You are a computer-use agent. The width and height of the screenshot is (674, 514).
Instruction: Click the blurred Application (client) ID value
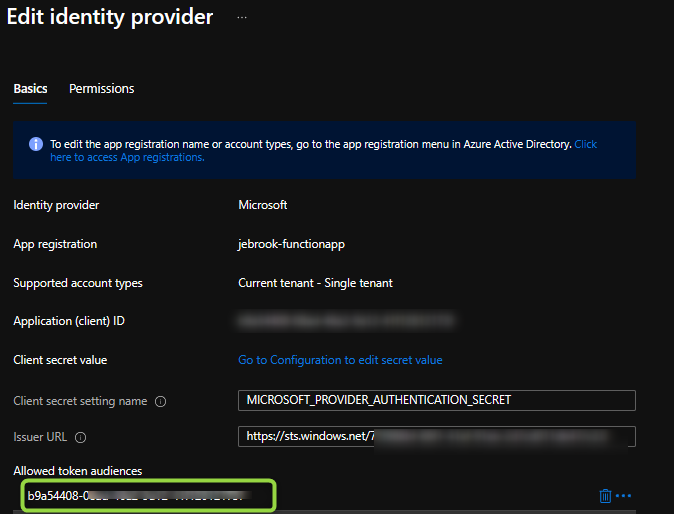pyautogui.click(x=345, y=321)
